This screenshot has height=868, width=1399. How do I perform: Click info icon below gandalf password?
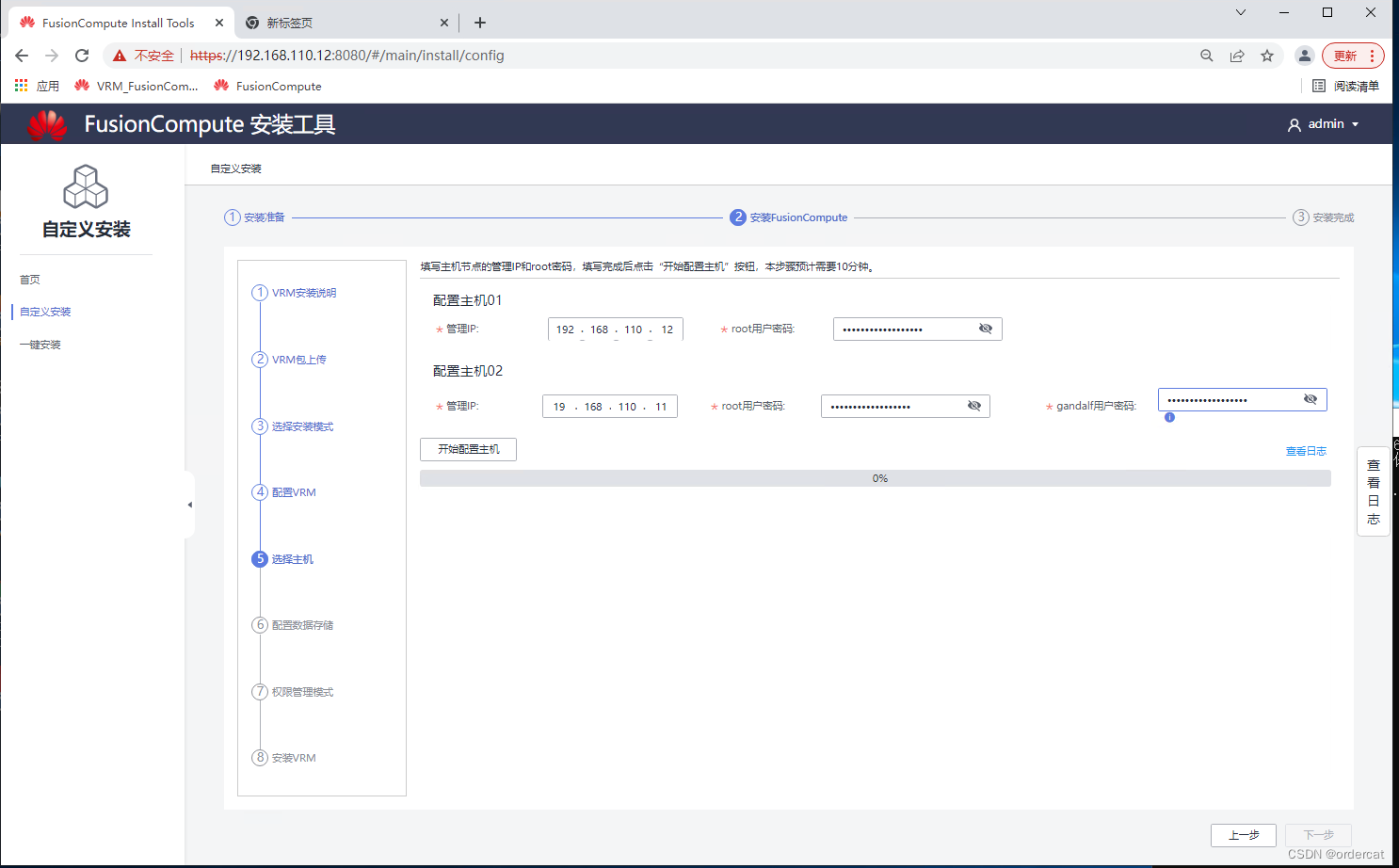coord(1169,417)
